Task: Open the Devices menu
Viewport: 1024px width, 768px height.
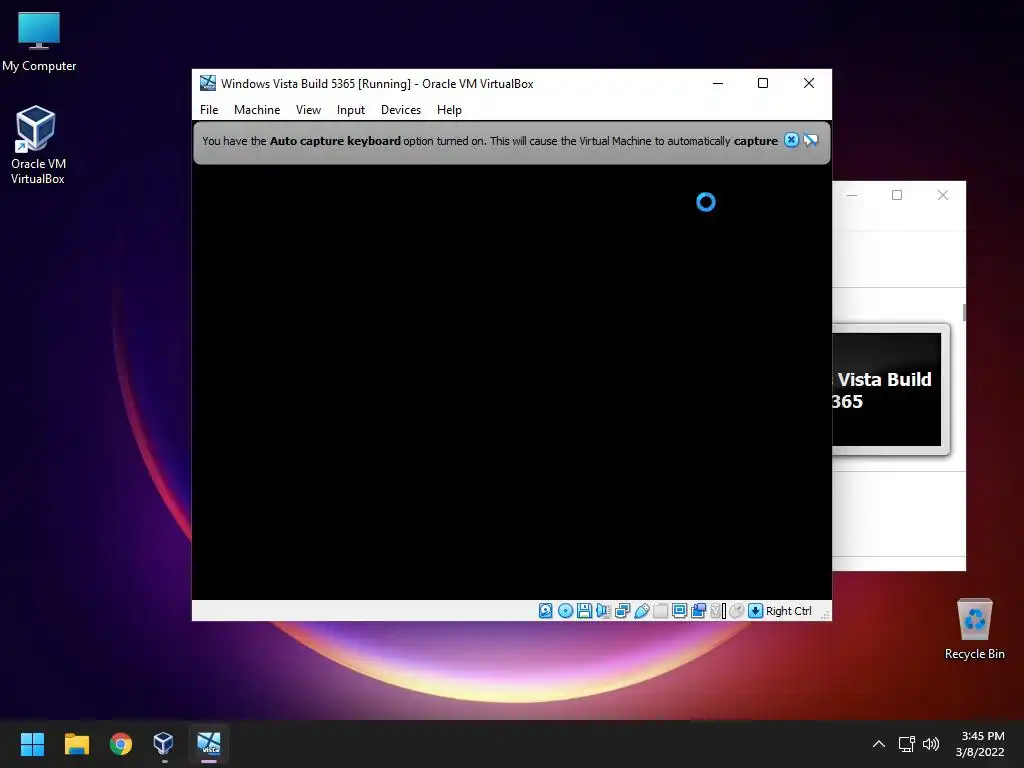Action: (401, 110)
